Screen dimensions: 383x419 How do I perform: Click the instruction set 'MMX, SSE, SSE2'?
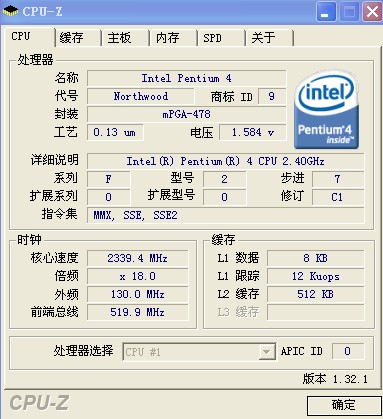225,215
